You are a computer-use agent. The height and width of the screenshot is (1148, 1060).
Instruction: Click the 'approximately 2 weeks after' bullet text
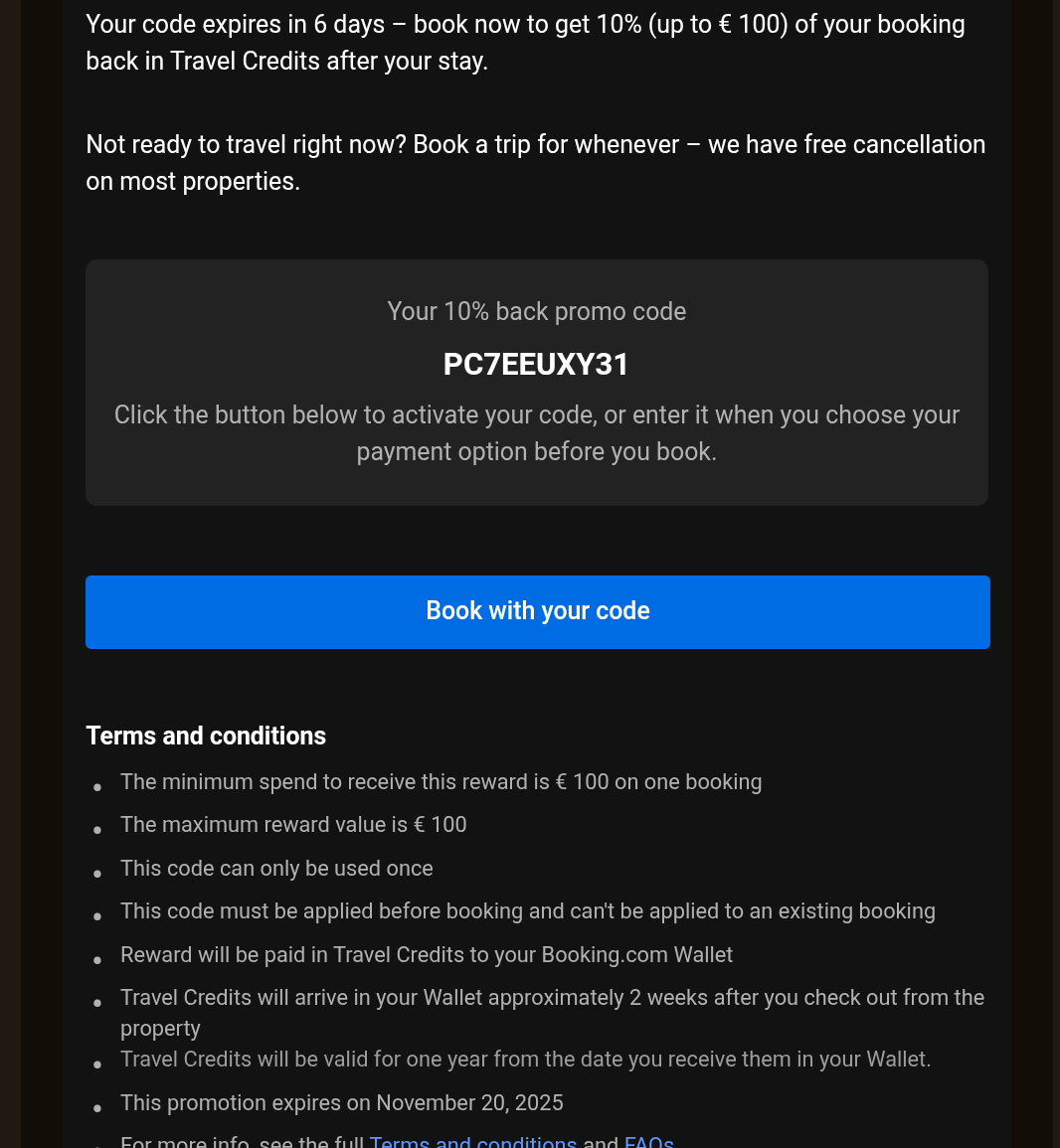tap(552, 998)
